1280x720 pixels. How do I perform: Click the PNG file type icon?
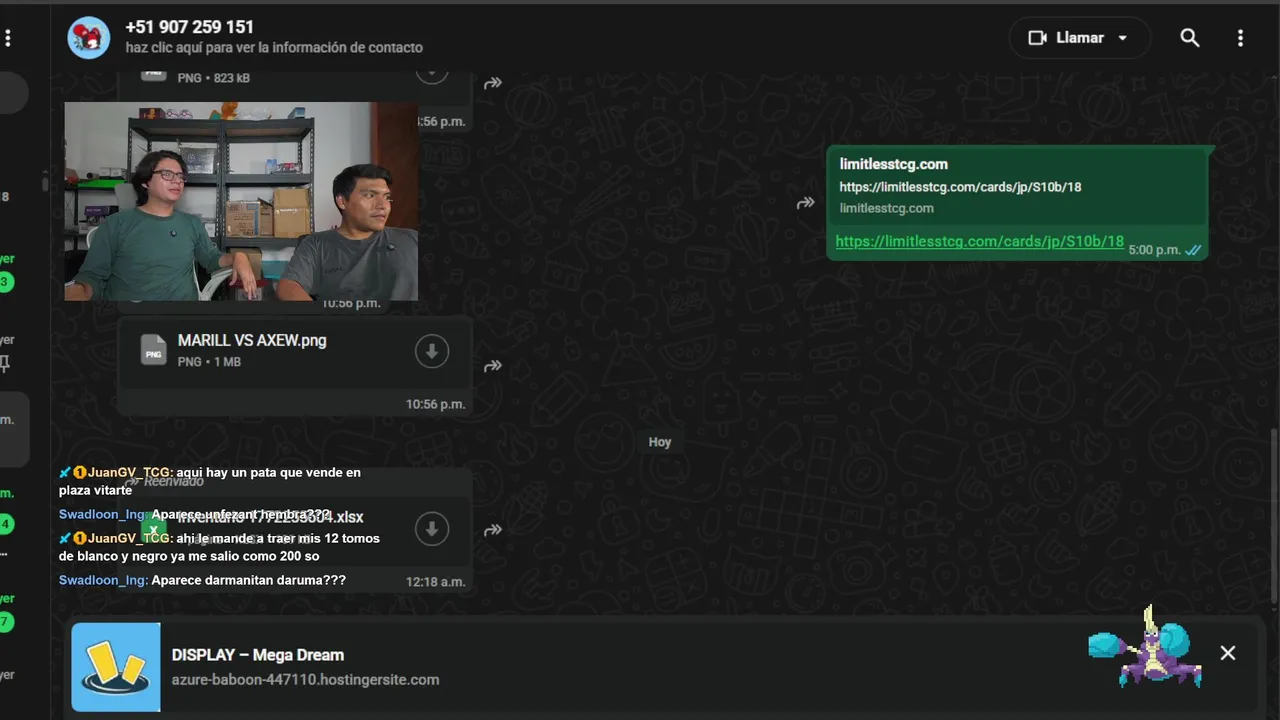tap(153, 350)
